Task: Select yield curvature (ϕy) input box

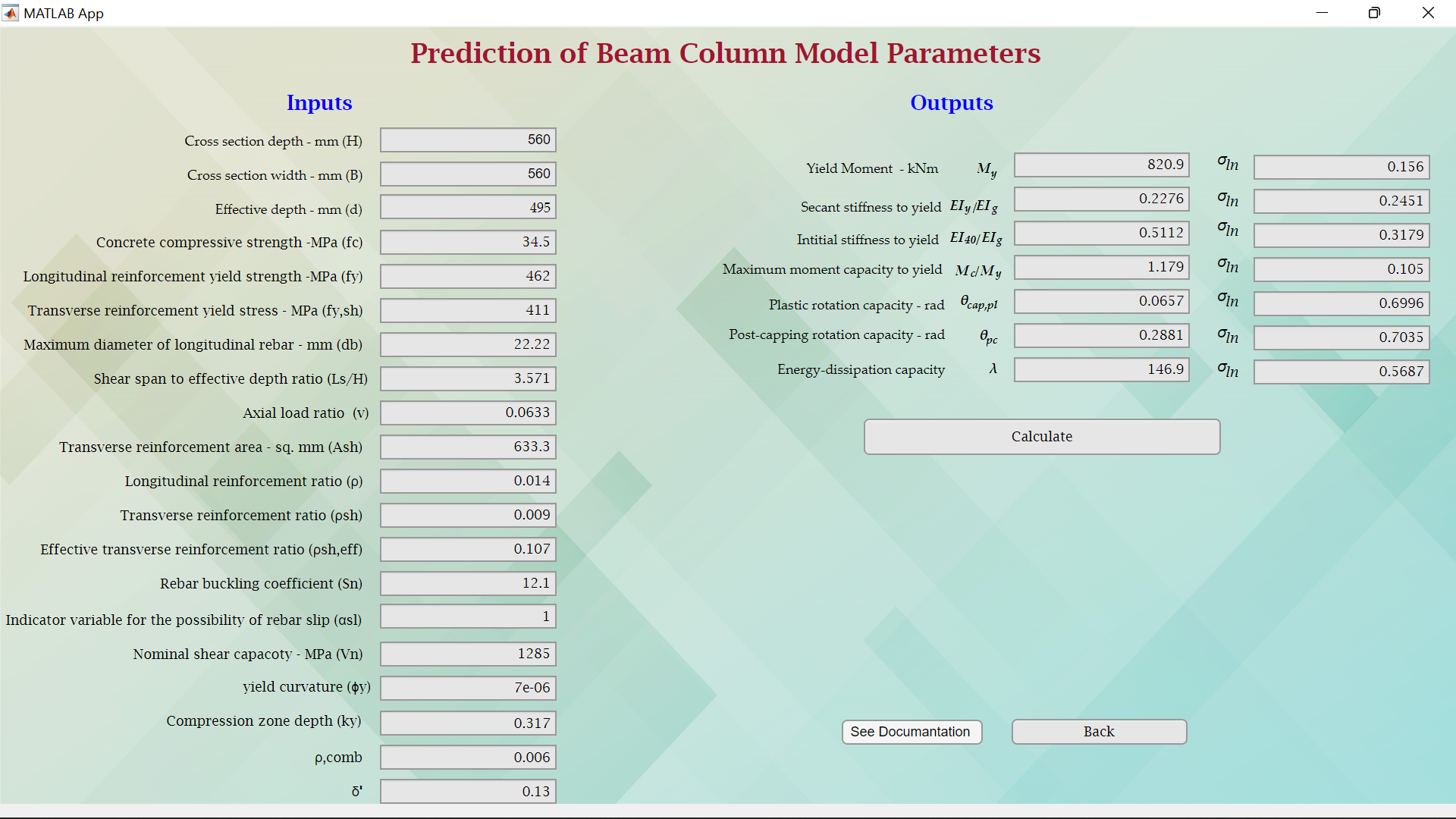Action: click(x=468, y=689)
